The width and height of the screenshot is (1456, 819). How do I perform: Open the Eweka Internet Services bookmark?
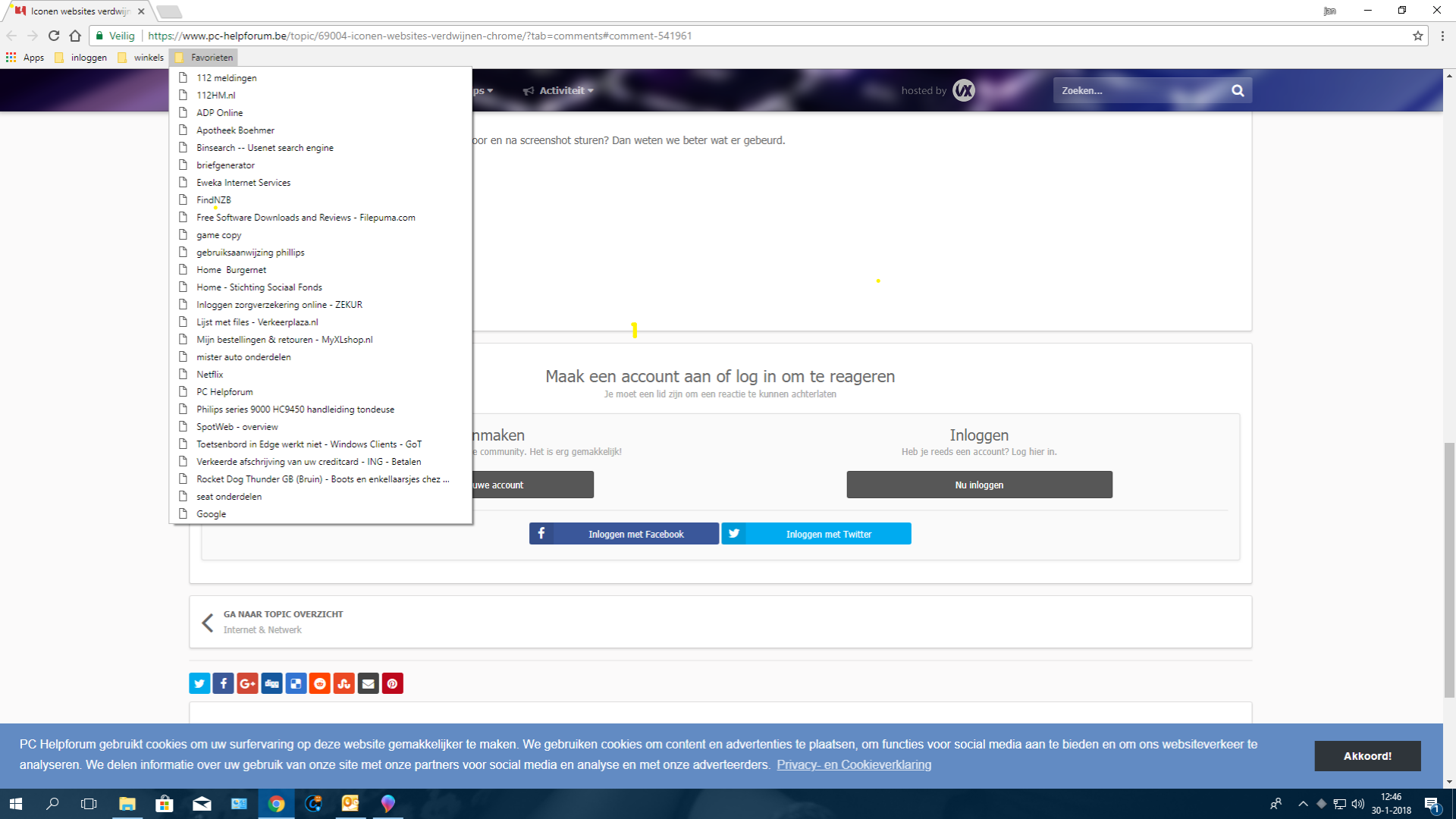tap(320, 182)
